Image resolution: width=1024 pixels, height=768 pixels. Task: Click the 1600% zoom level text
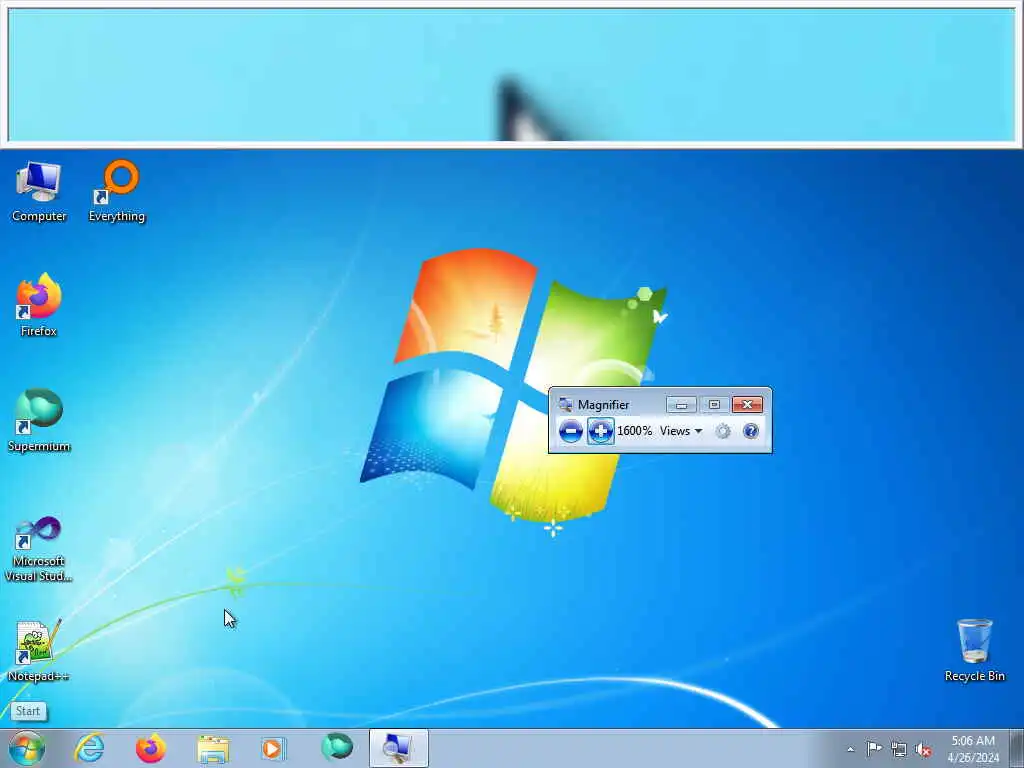634,431
